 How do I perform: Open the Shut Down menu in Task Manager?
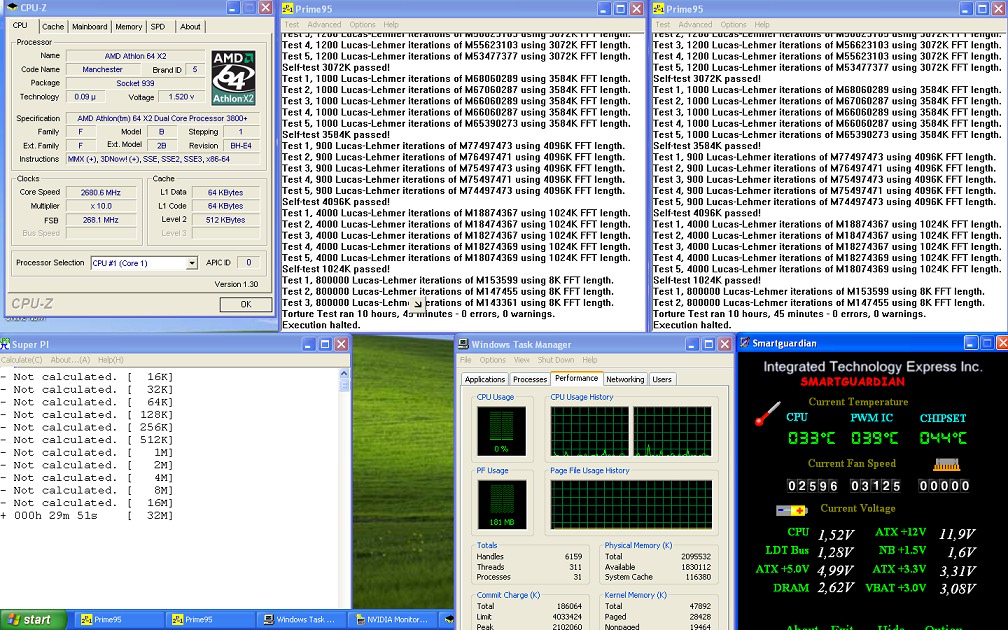555,360
